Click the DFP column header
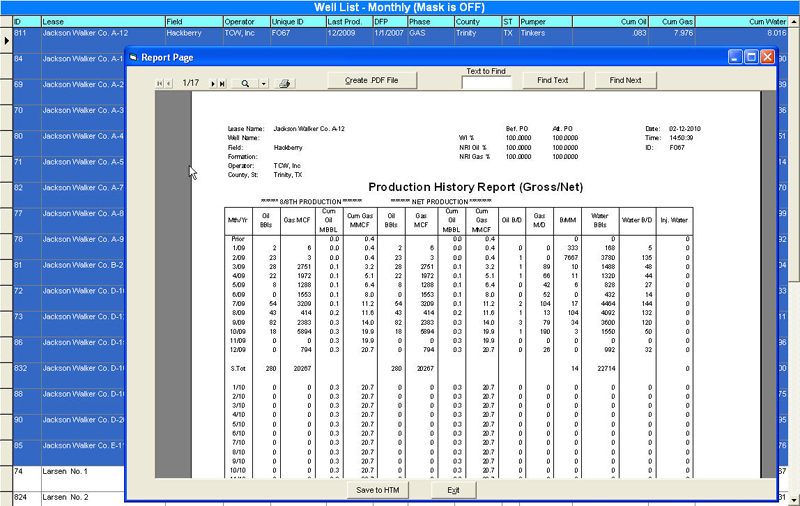800x506 pixels. pyautogui.click(x=390, y=21)
